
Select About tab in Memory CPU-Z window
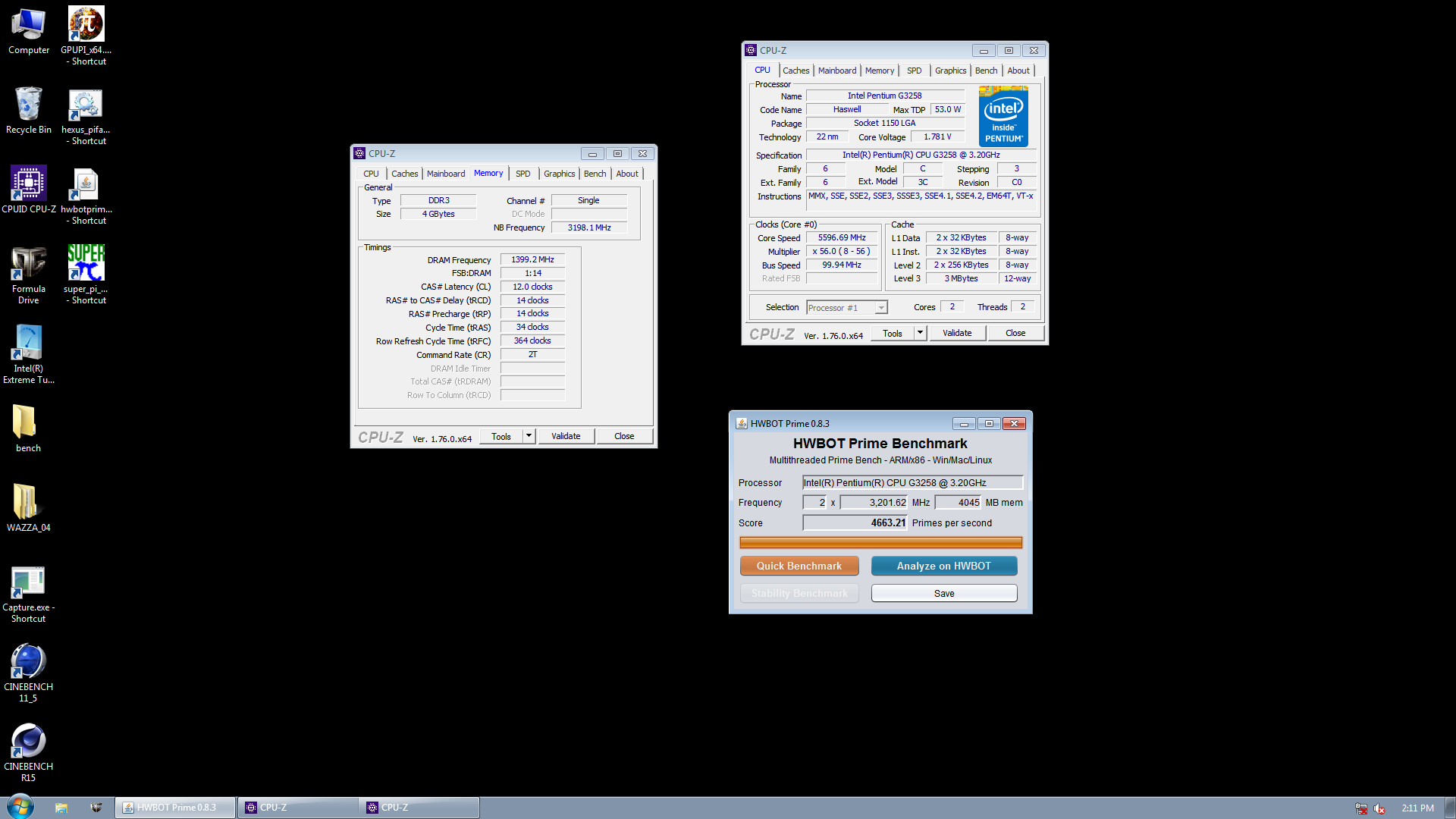click(627, 174)
